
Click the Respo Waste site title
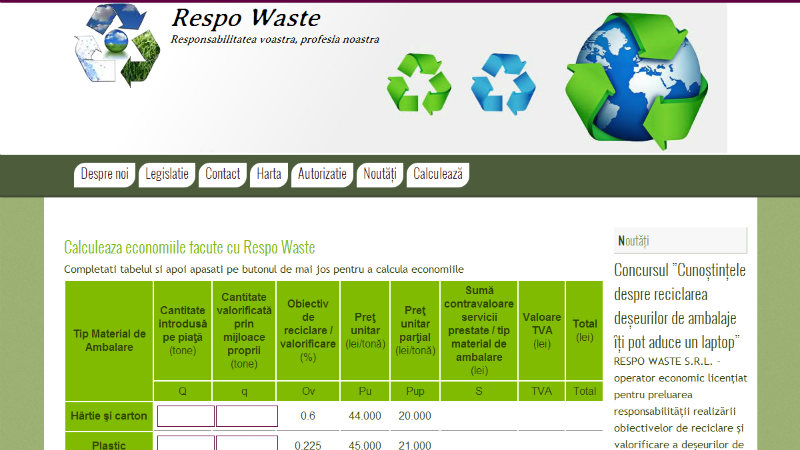[x=246, y=18]
